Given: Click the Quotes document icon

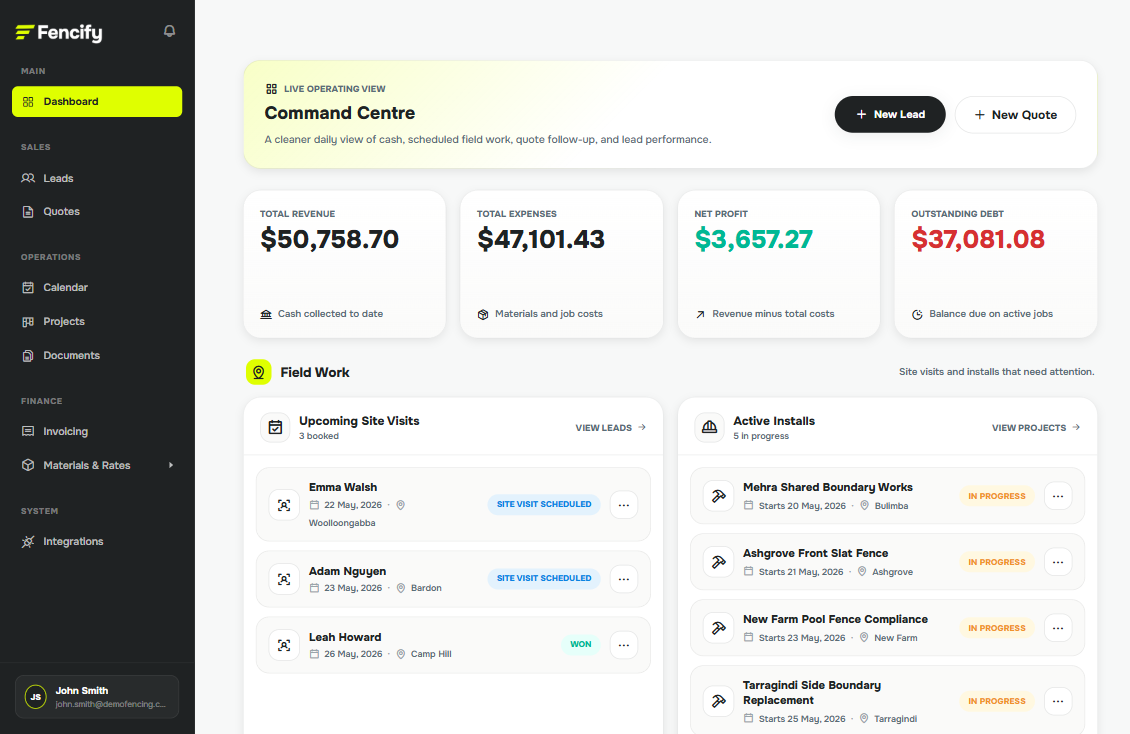Looking at the screenshot, I should coord(28,212).
